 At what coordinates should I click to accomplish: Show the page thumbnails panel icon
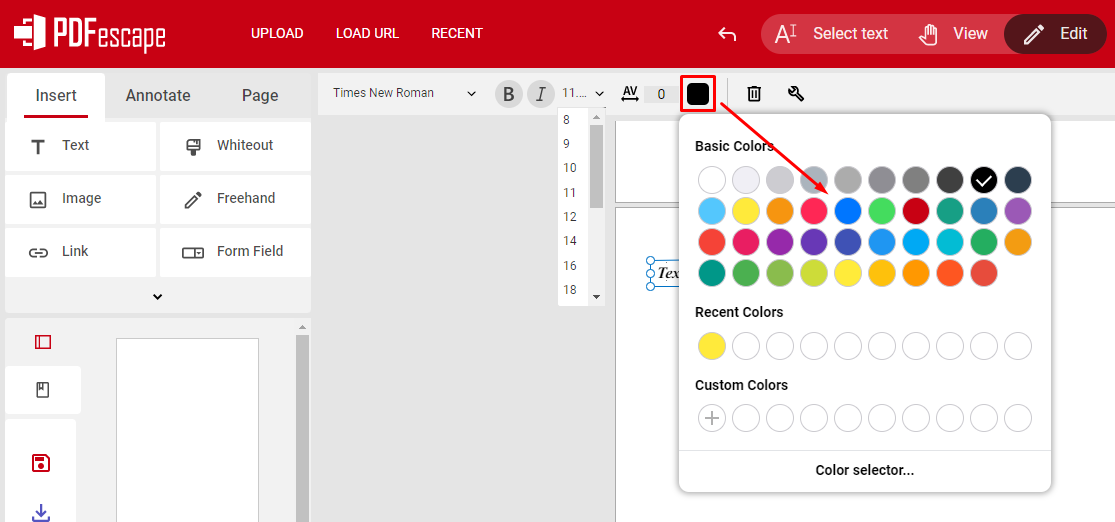(43, 342)
